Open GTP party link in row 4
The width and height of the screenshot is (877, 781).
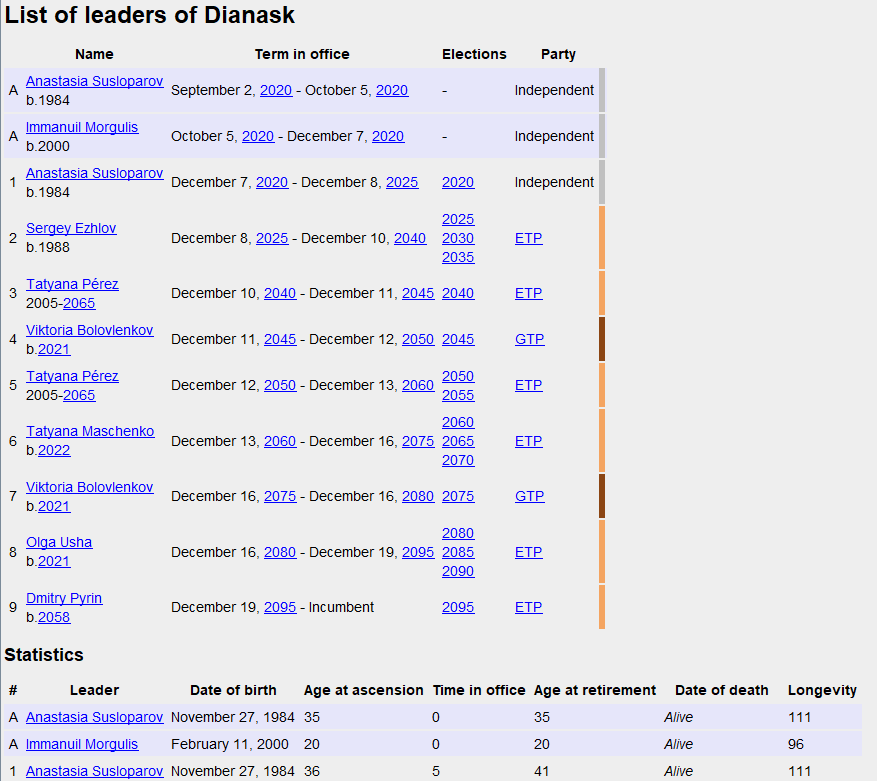530,339
